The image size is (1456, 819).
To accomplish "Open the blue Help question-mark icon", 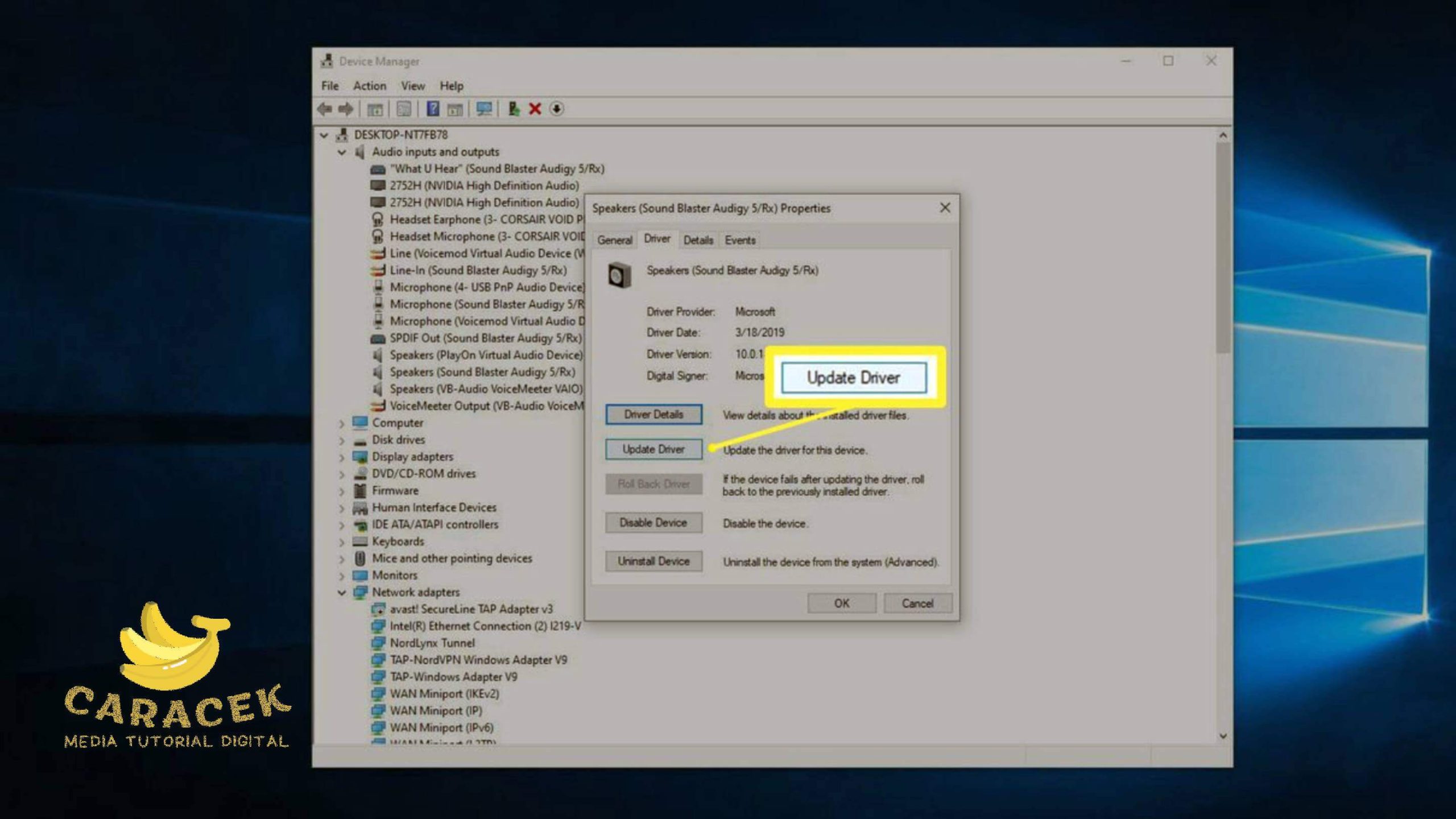I will click(x=433, y=109).
